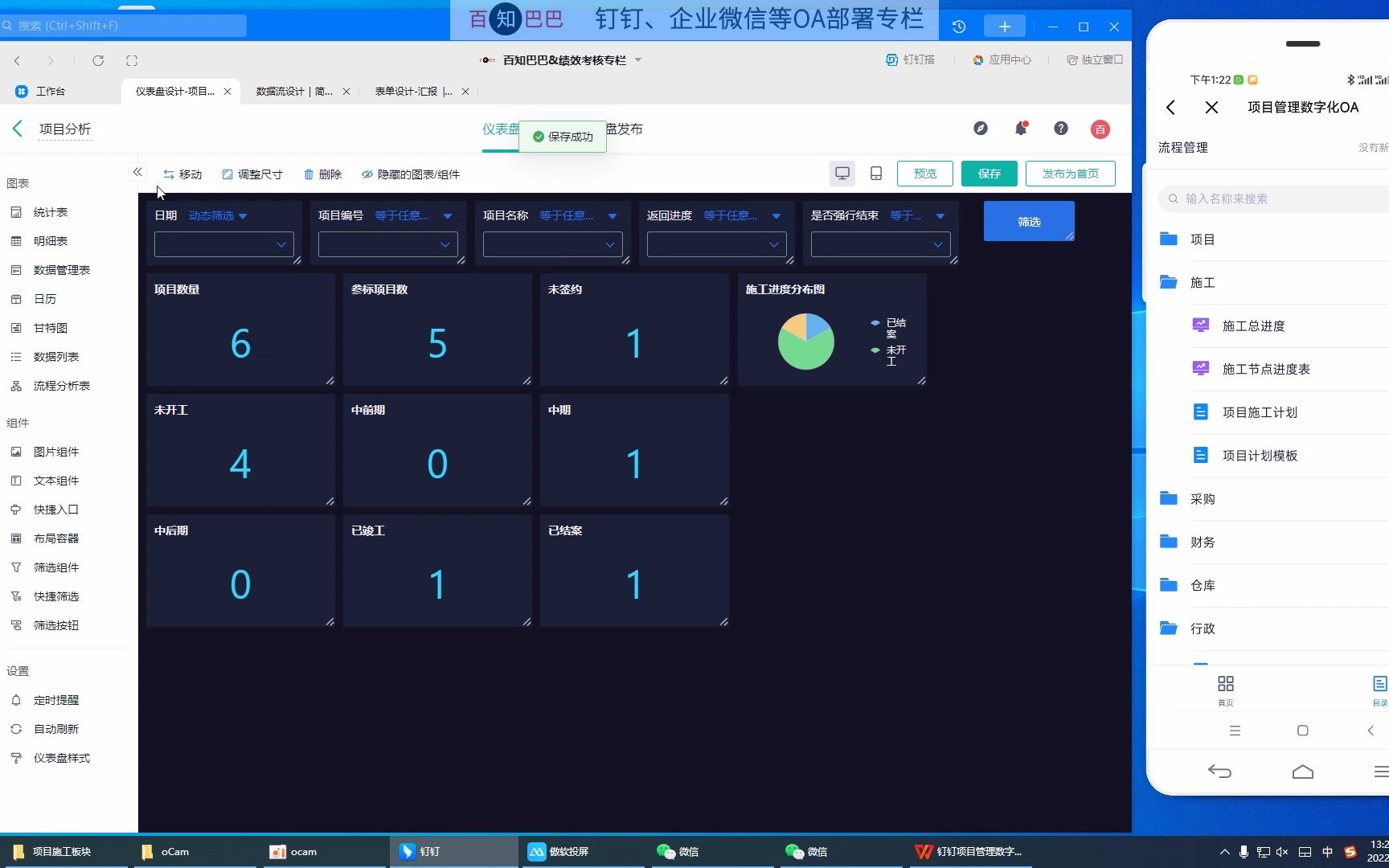Click the red user avatar
This screenshot has width=1389, height=868.
point(1100,129)
